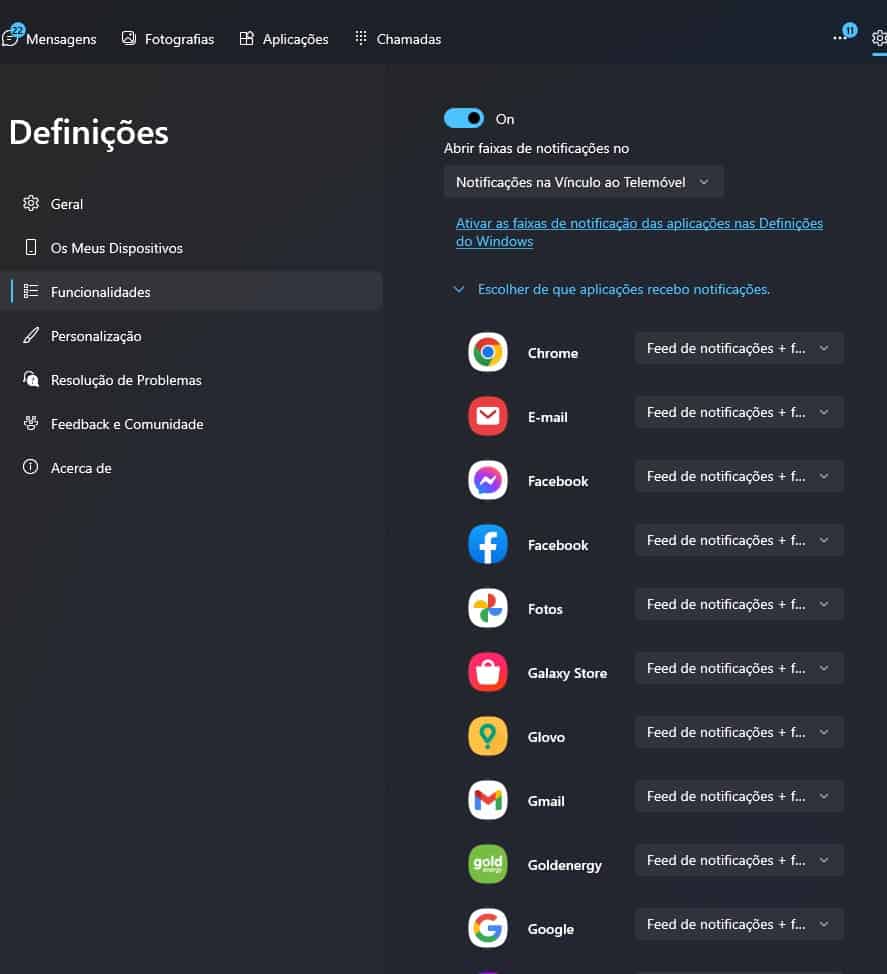Click the Personalização brush icon

tap(30, 335)
